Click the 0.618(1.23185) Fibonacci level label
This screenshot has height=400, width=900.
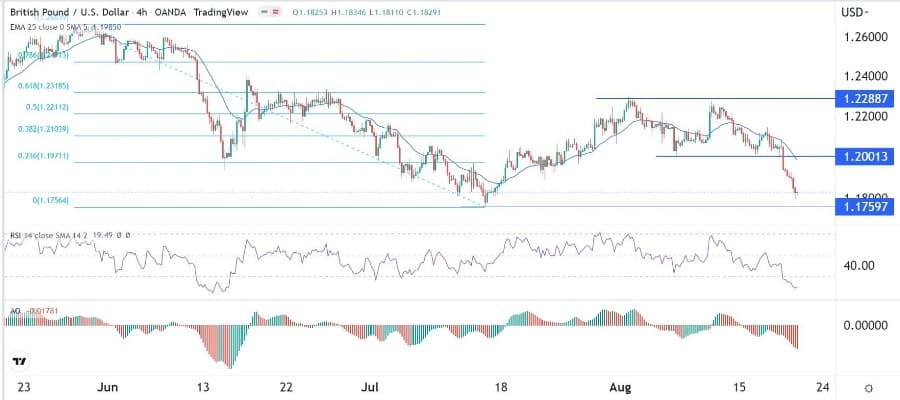pos(44,86)
